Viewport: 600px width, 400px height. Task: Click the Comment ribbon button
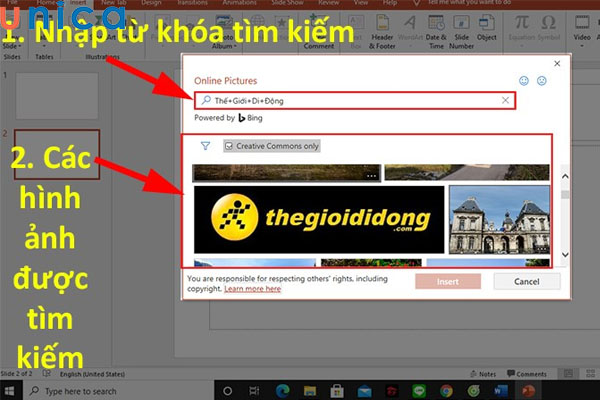[x=319, y=32]
